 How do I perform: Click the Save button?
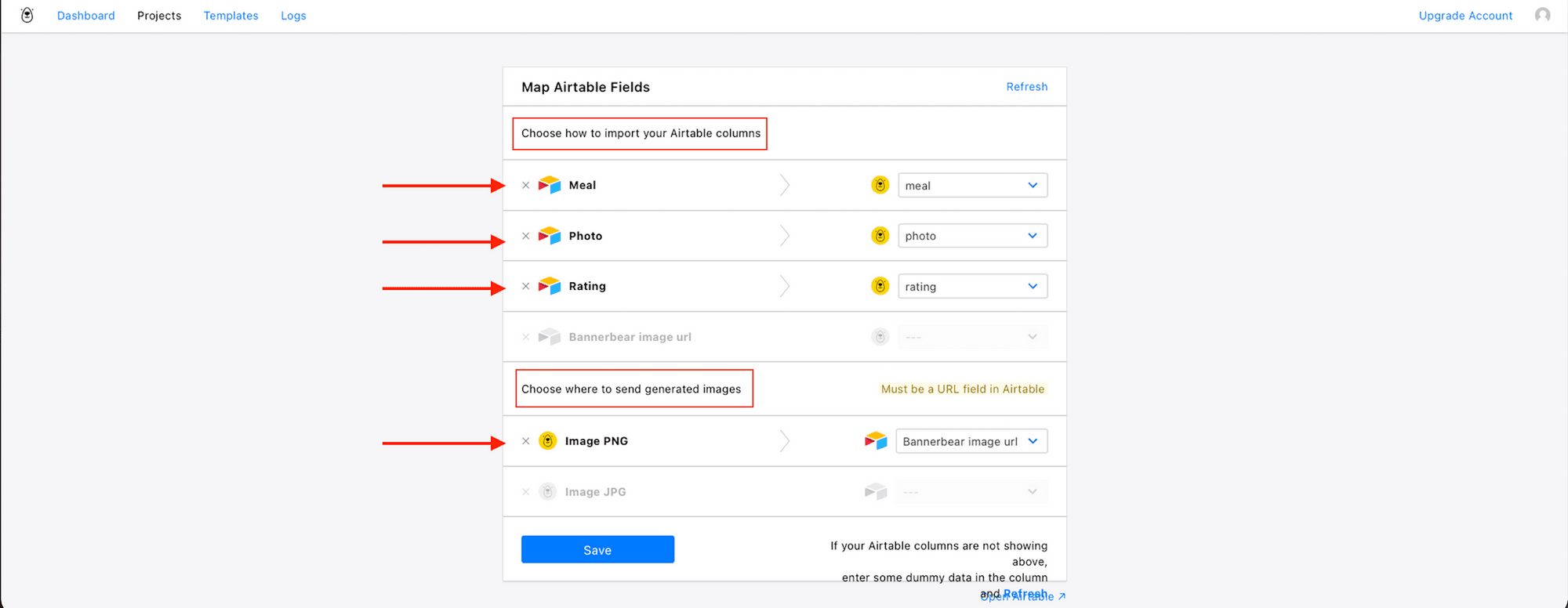coord(597,550)
